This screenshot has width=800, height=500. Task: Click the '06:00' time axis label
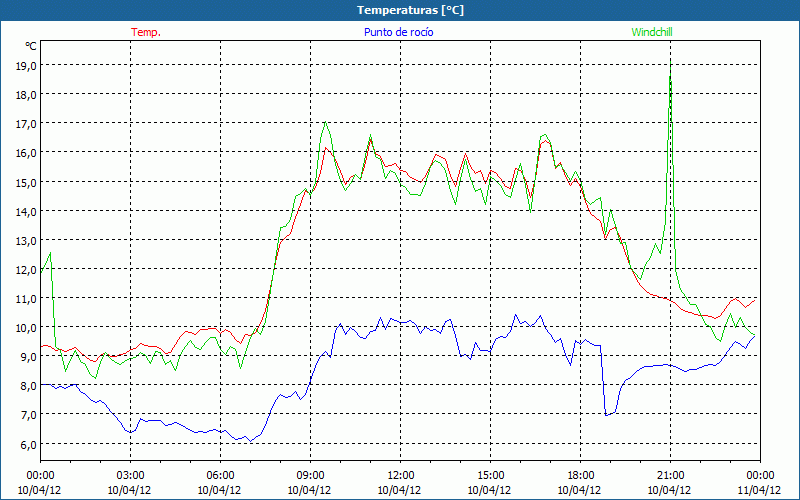[220, 476]
